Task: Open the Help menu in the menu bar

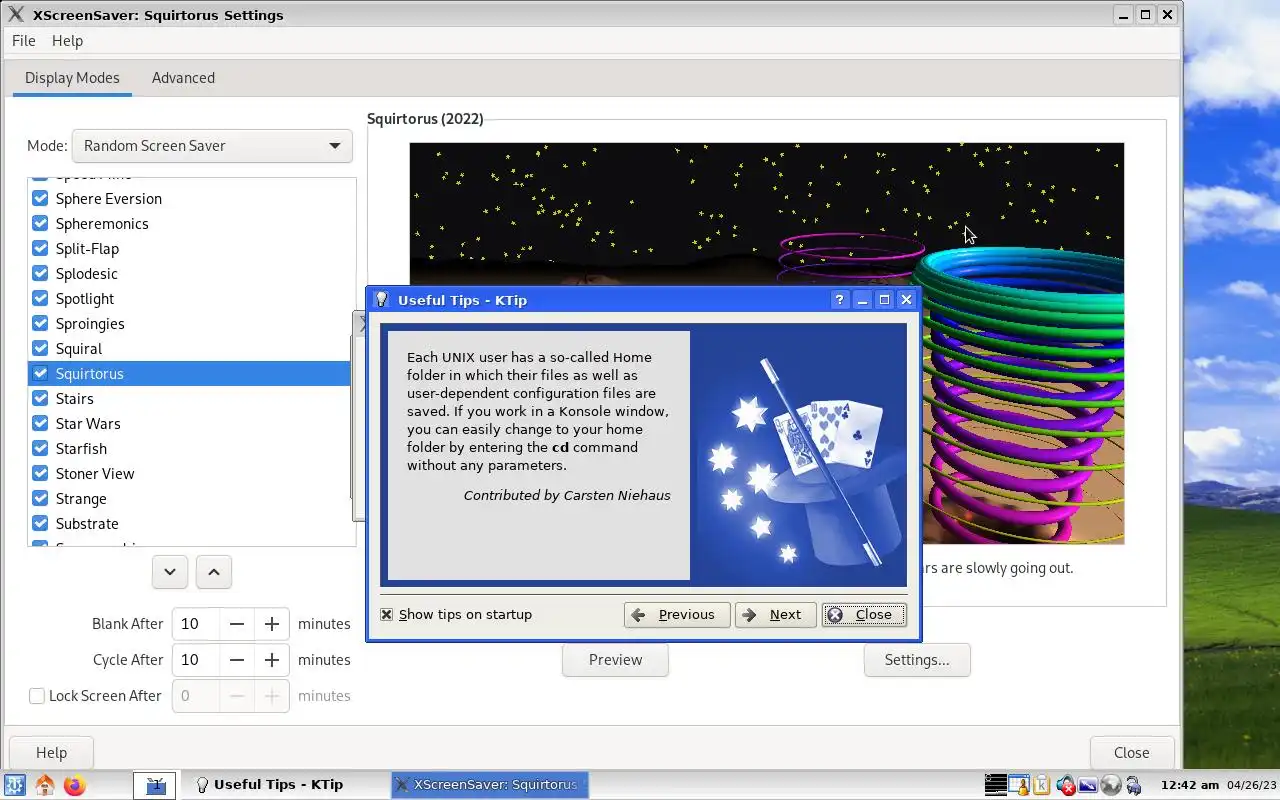Action: click(x=67, y=41)
